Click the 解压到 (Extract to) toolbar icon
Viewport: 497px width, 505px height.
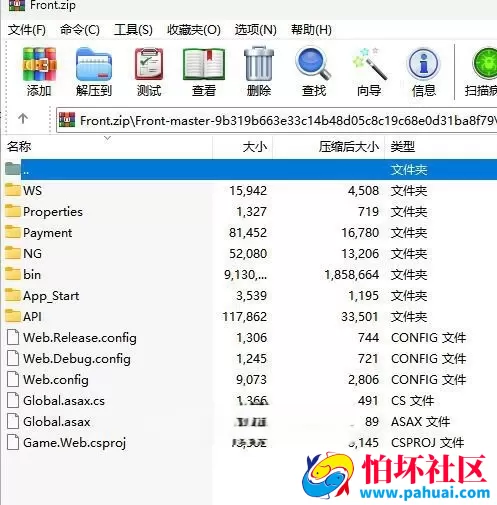click(94, 64)
